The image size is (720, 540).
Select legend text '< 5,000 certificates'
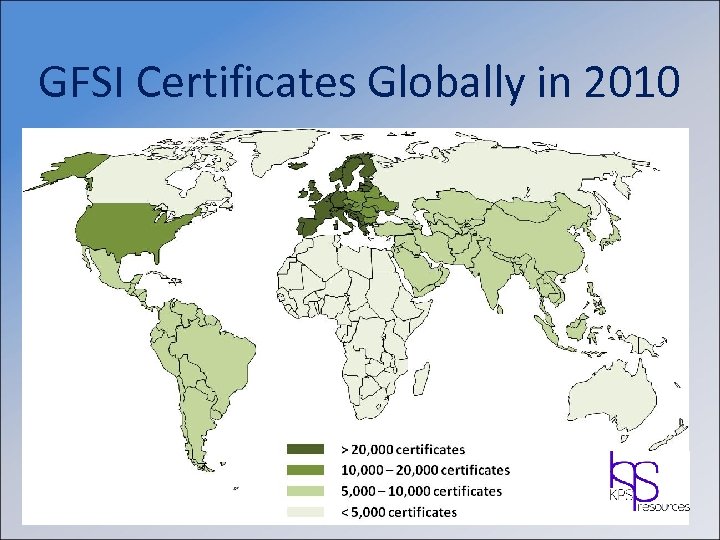pyautogui.click(x=399, y=512)
